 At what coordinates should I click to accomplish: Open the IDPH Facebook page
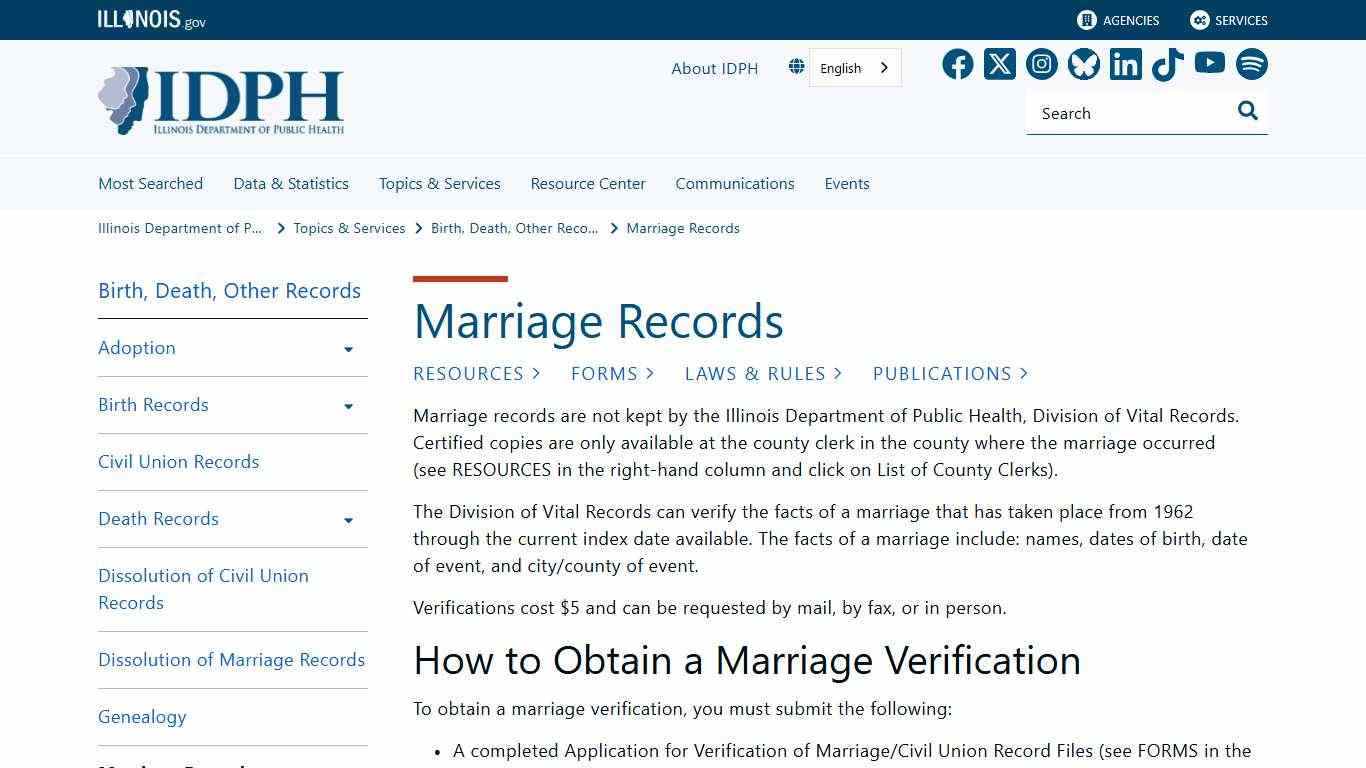[957, 64]
